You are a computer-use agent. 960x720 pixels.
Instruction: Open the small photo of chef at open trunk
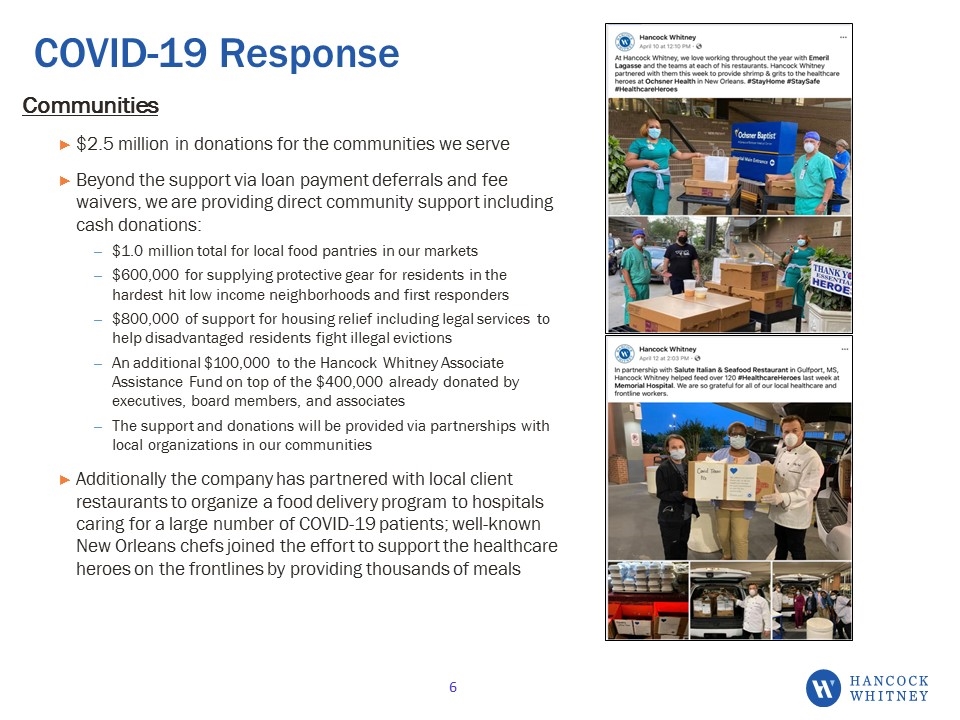(730, 601)
